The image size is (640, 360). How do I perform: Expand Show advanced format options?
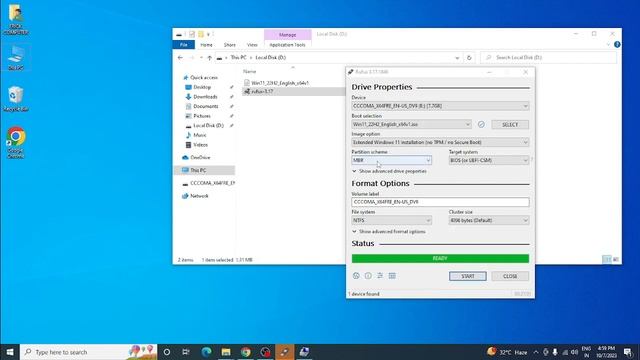coord(389,232)
